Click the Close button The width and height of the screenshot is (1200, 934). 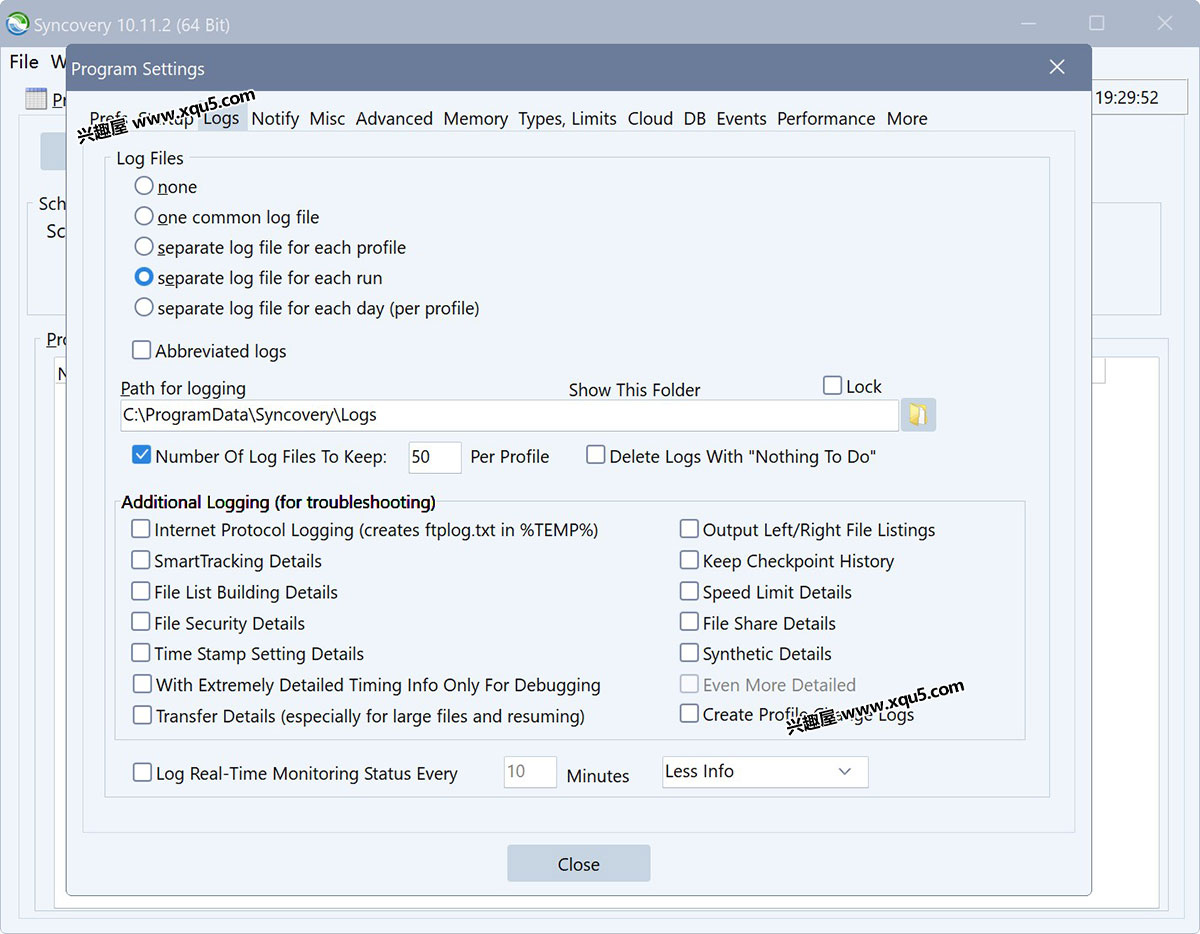pyautogui.click(x=578, y=863)
